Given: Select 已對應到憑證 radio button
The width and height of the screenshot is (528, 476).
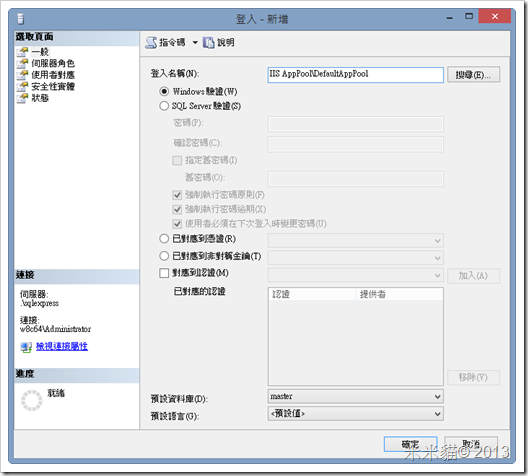Looking at the screenshot, I should point(164,239).
